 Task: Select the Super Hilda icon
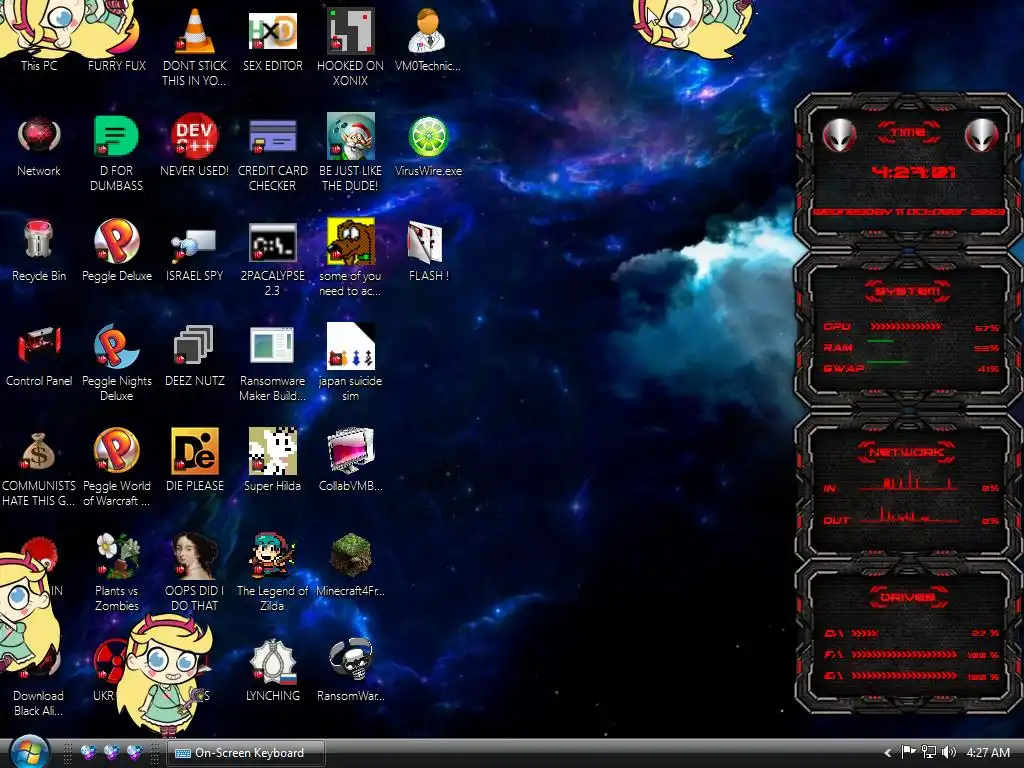272,451
